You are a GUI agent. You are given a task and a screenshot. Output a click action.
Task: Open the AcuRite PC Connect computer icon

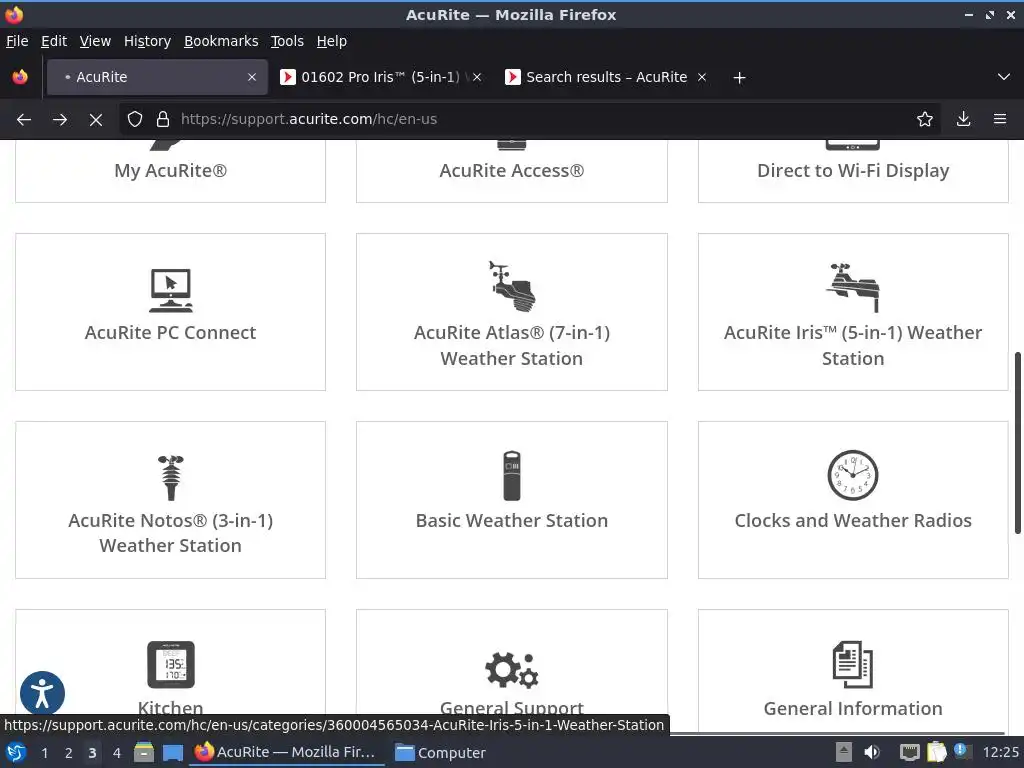[170, 291]
